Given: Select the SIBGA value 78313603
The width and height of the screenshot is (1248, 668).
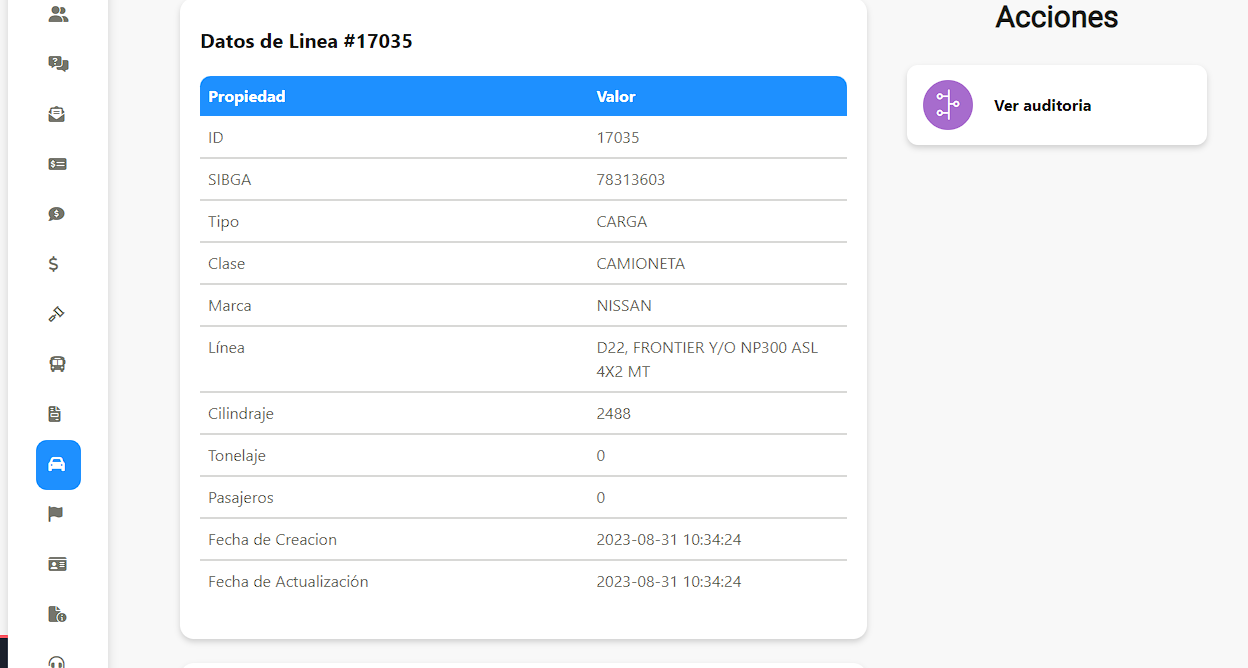Looking at the screenshot, I should point(631,180).
